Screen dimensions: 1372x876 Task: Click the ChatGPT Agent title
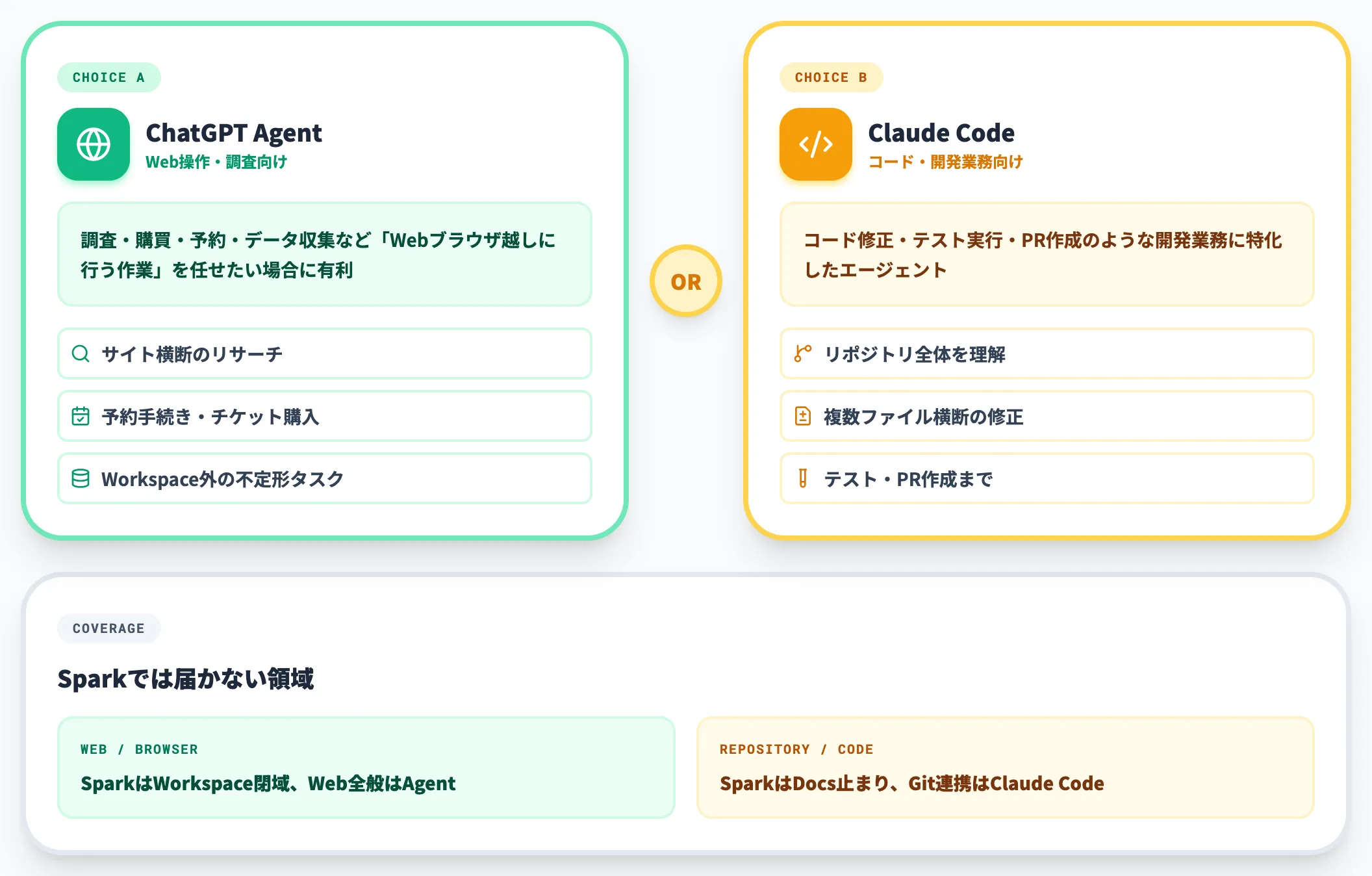click(x=234, y=133)
